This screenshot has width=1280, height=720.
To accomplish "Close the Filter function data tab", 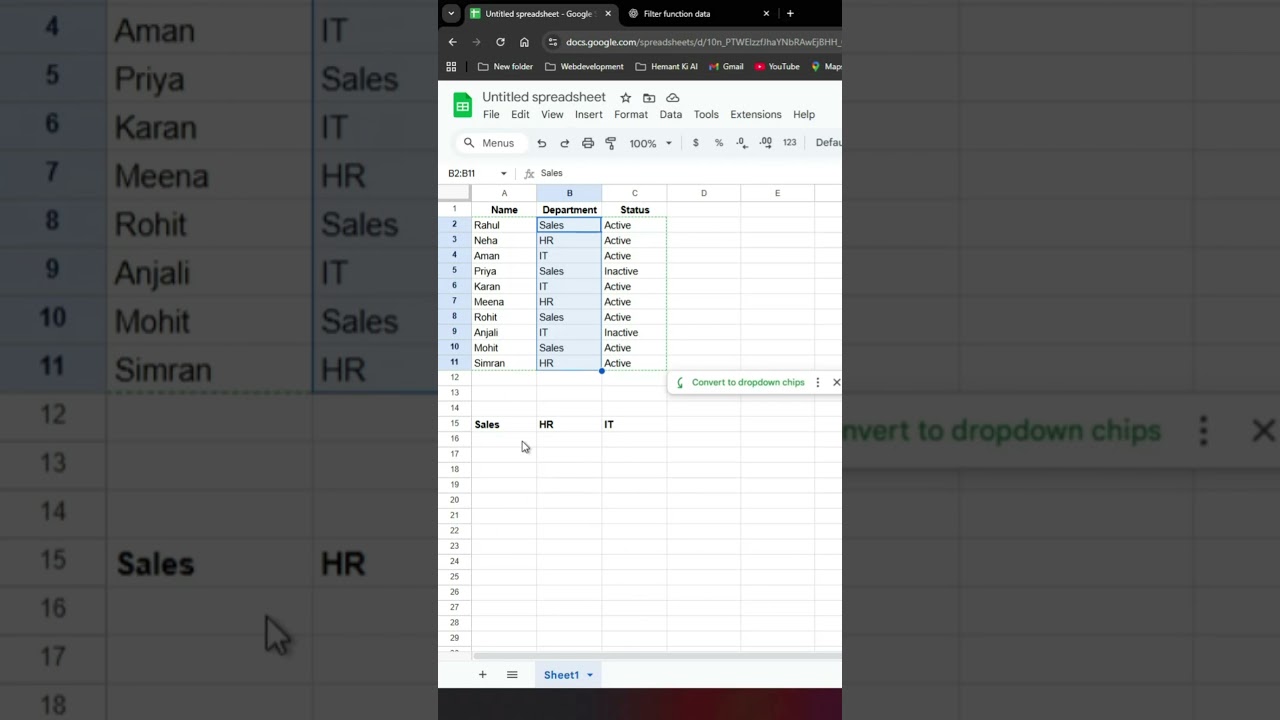I will (766, 14).
